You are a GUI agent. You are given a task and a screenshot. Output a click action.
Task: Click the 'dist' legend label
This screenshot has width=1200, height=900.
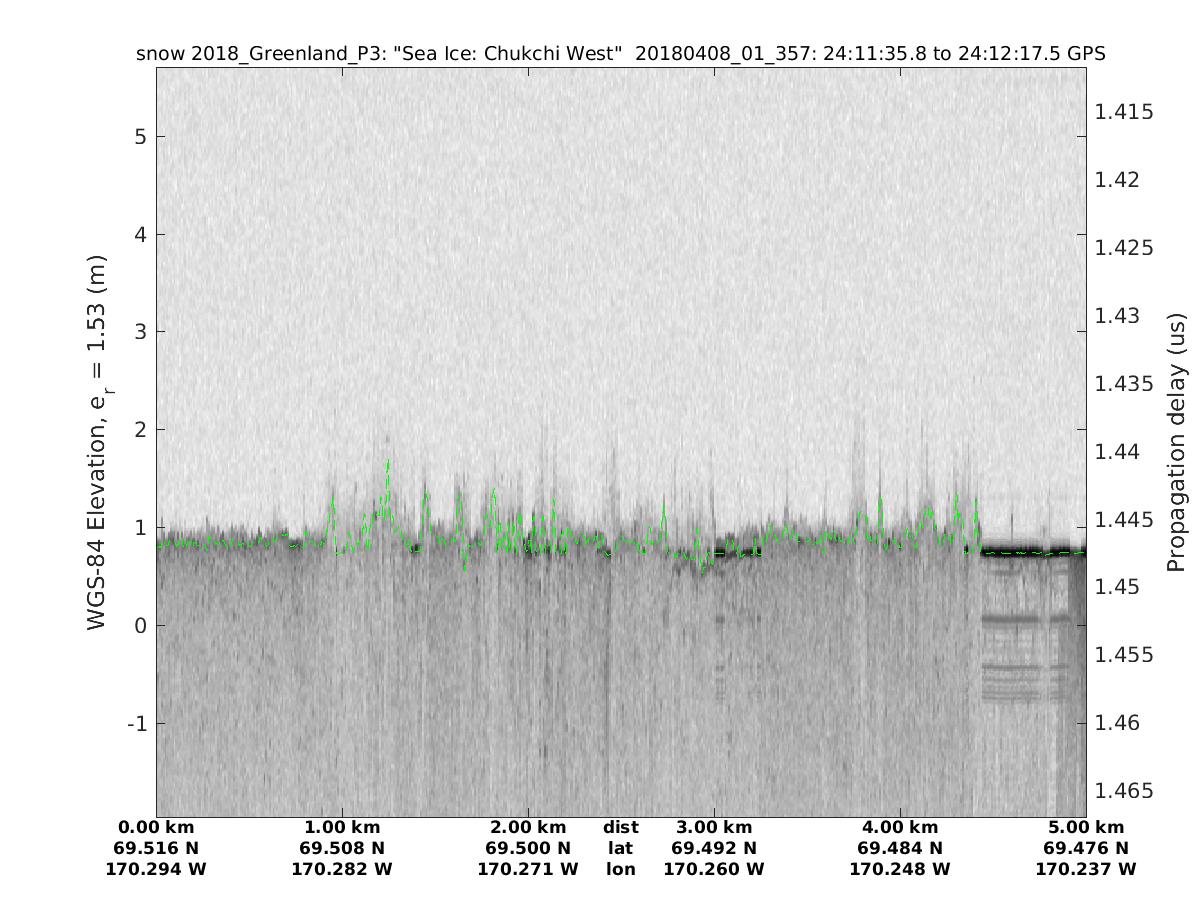(620, 827)
